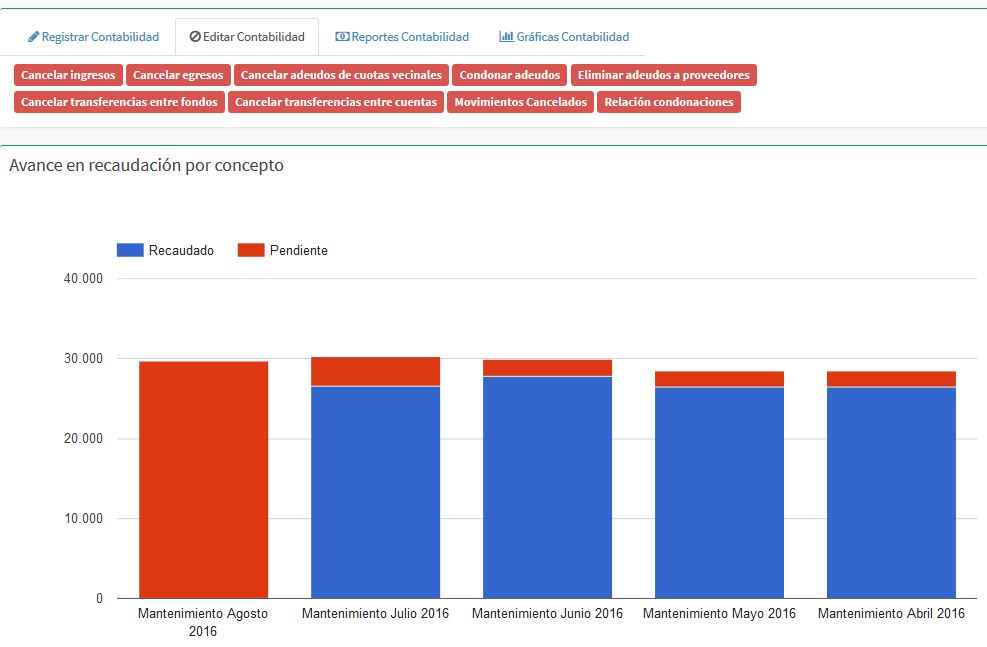
Task: Select the Condonar adeudos button
Action: point(509,75)
